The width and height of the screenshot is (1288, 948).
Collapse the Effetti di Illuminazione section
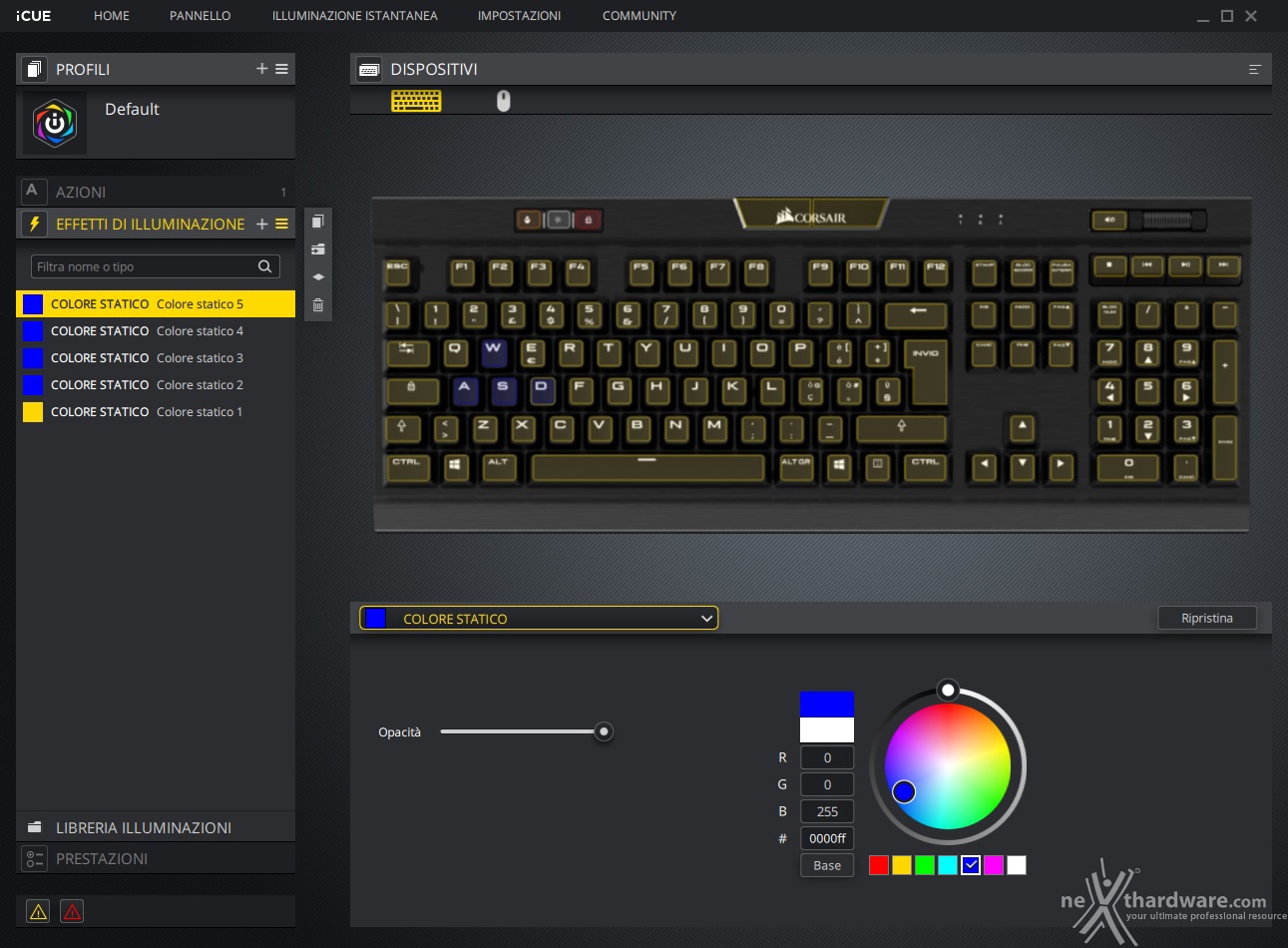coord(150,224)
